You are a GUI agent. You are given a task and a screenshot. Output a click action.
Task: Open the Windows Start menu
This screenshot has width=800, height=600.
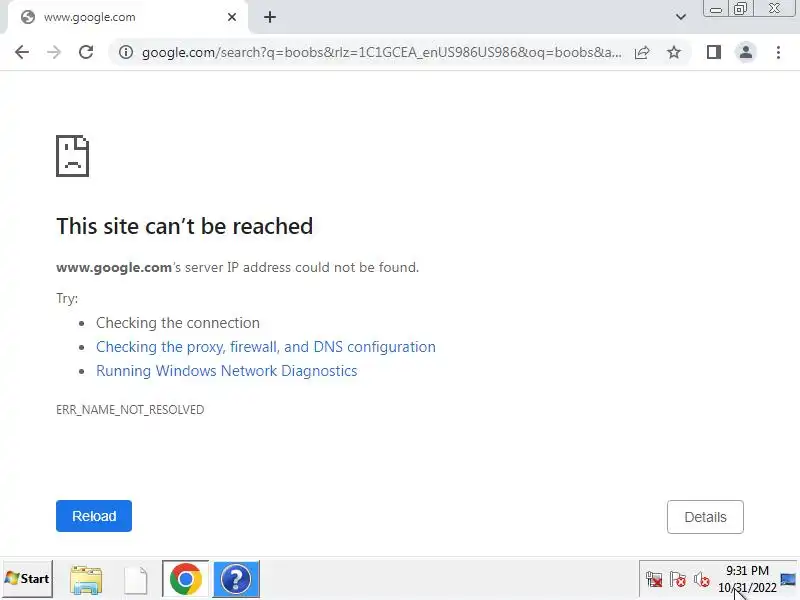click(x=28, y=579)
